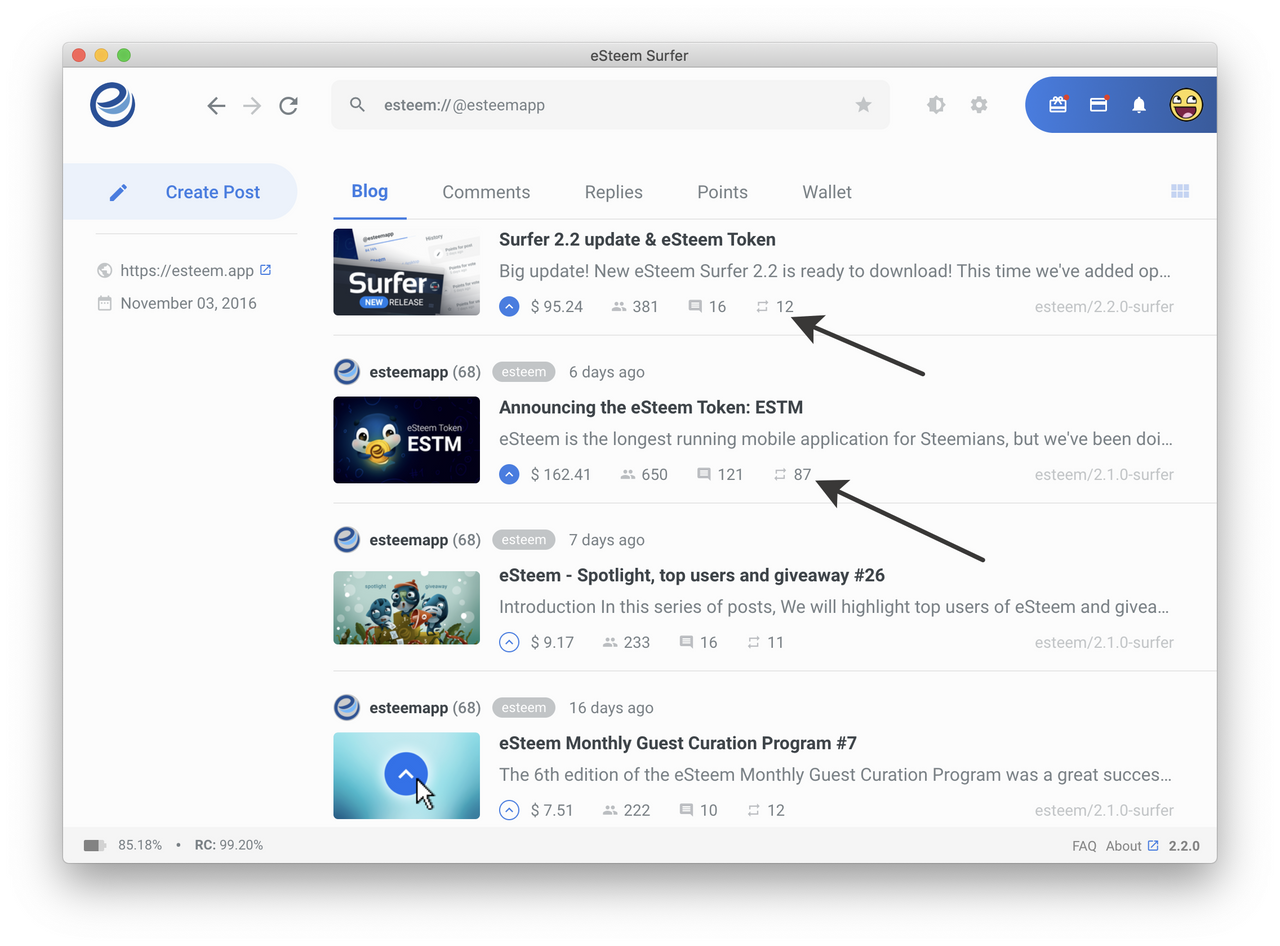Upvote the Spotlight giveaway #26 post
Viewport: 1280px width, 946px height.
509,642
